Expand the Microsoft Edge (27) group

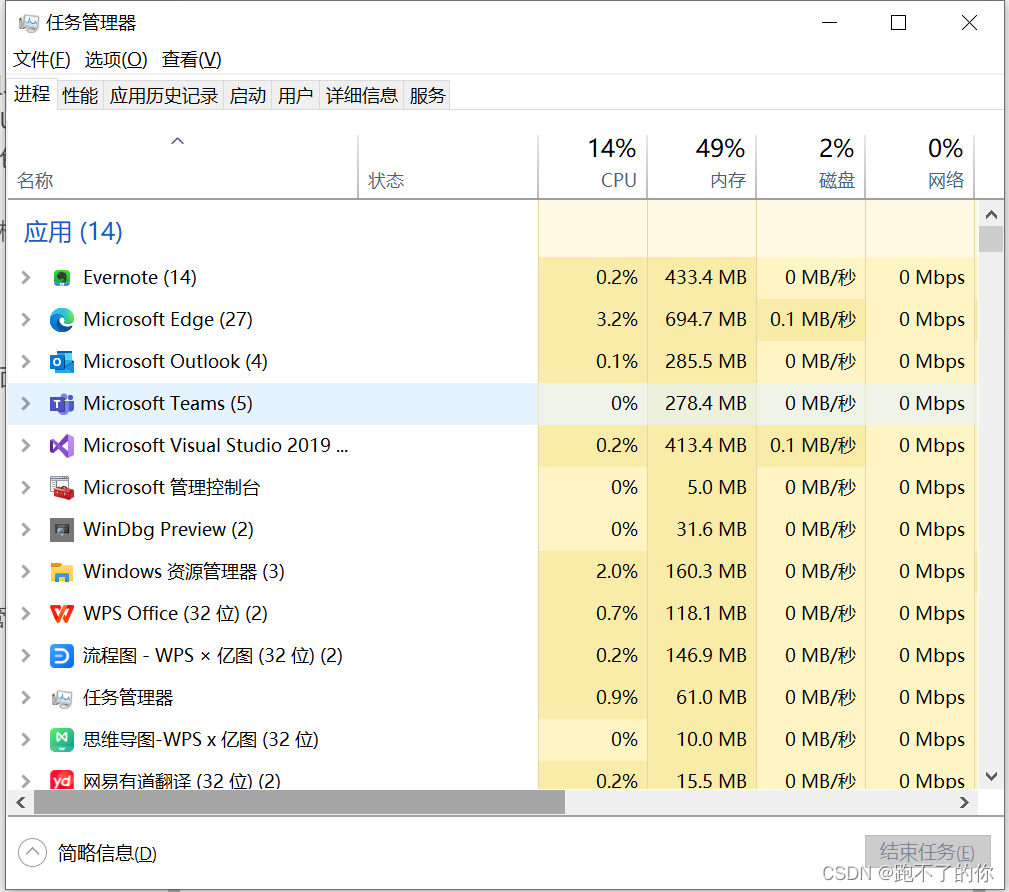(x=26, y=320)
